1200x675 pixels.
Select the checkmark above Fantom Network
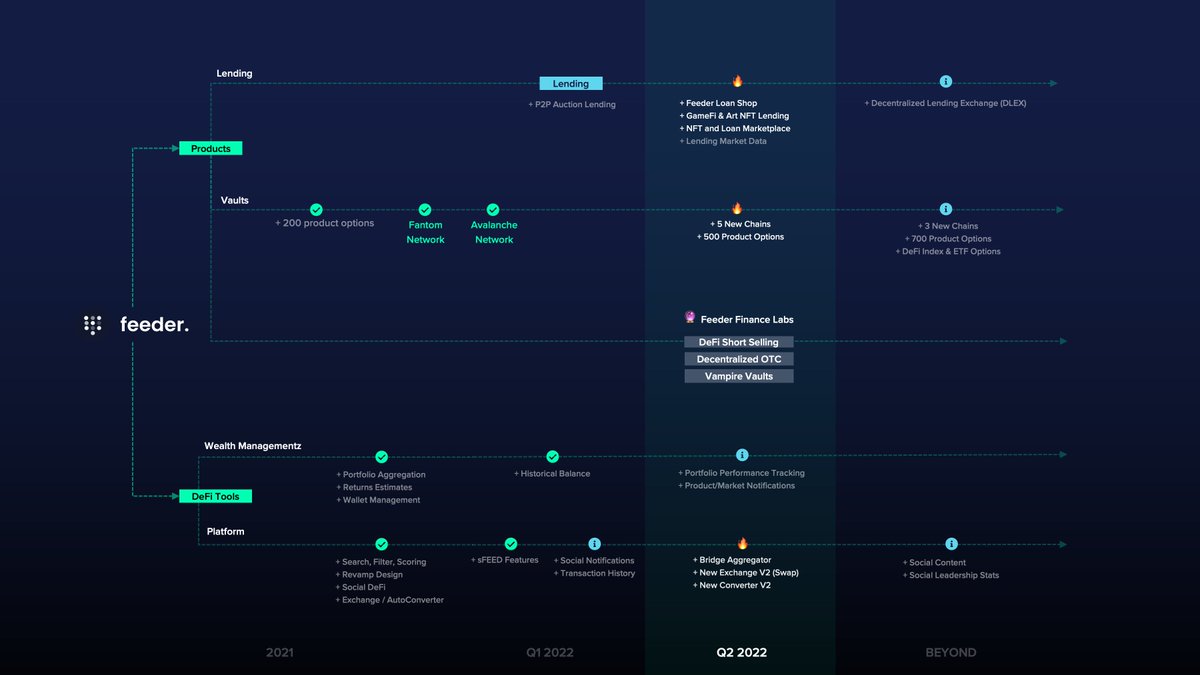425,209
